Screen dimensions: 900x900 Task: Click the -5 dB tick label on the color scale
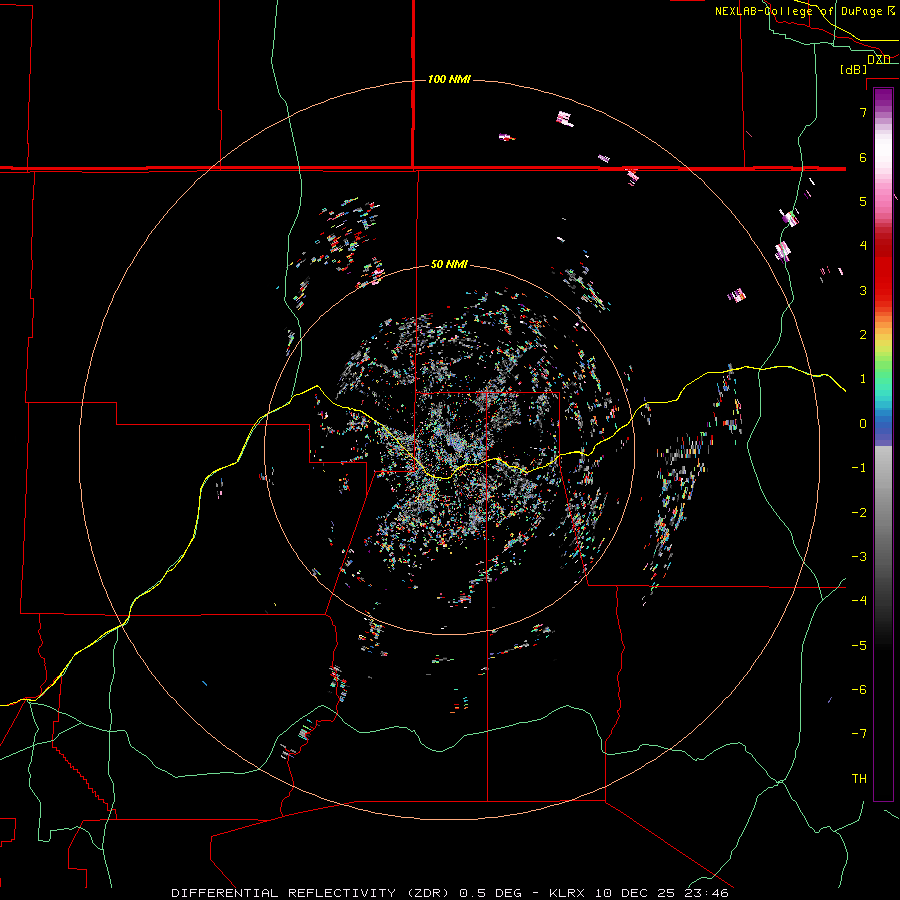pos(859,646)
